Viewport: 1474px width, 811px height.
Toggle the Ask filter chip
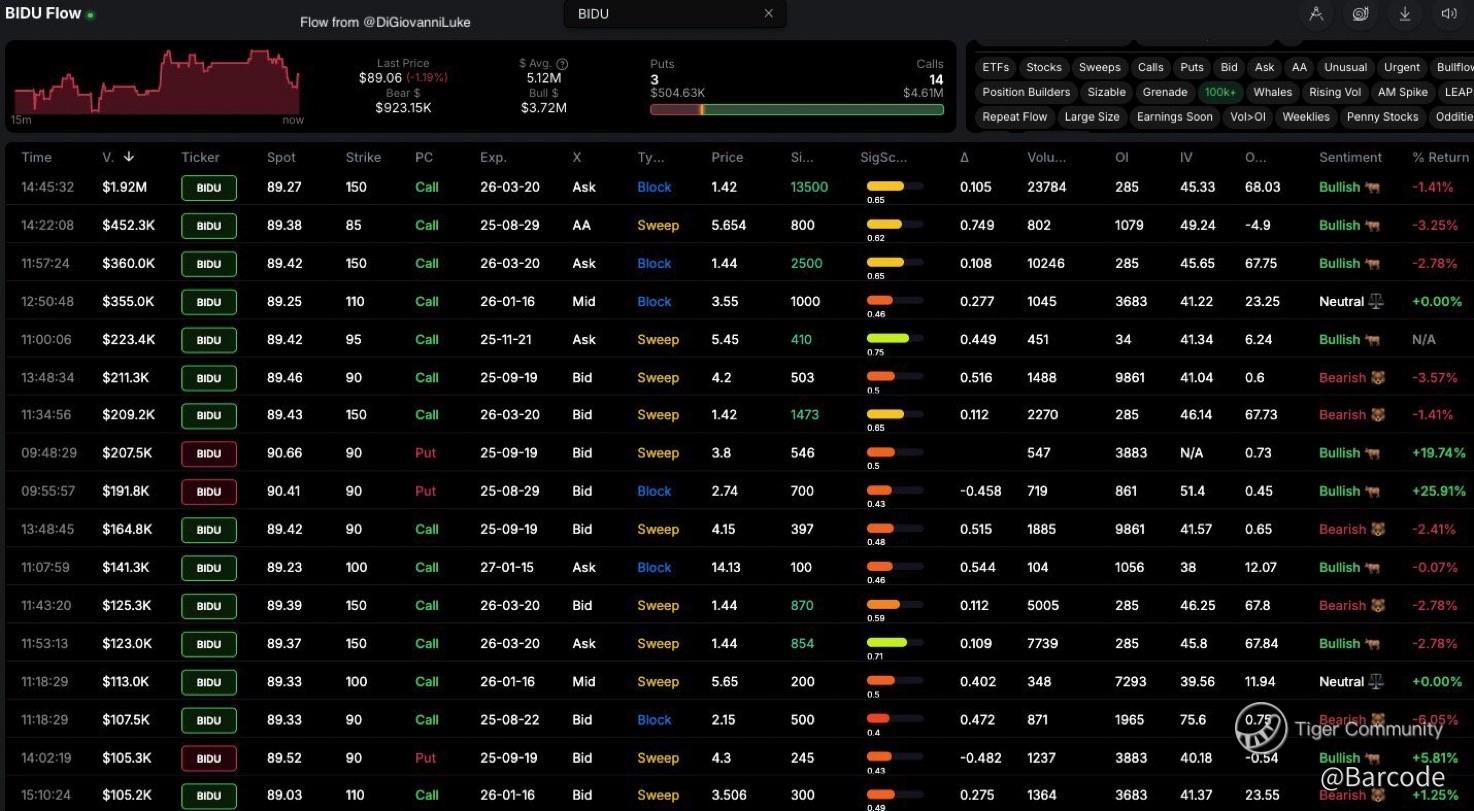pyautogui.click(x=1265, y=67)
